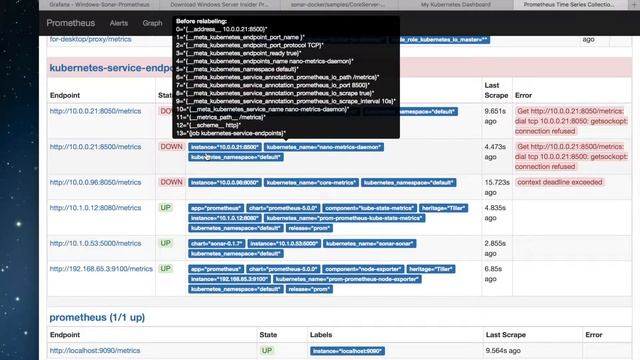The width and height of the screenshot is (640, 360).
Task: Click UP state badge for 10.1.0.53:5000
Action: pos(165,243)
